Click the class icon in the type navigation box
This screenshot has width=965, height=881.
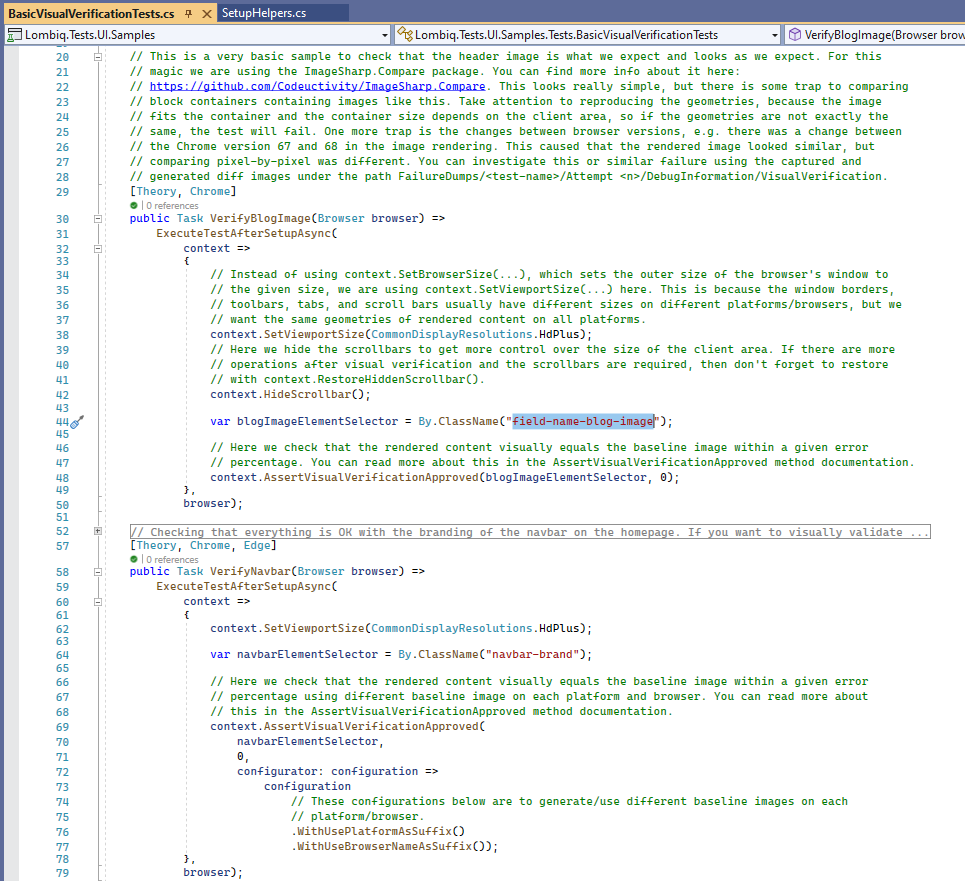click(x=404, y=34)
